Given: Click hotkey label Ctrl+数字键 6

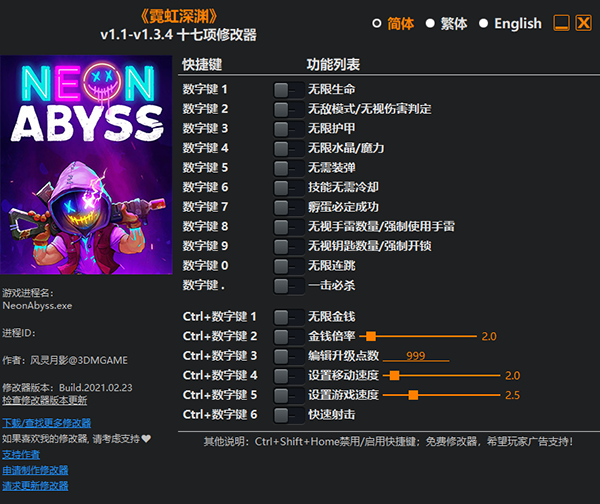Looking at the screenshot, I should coord(220,414).
